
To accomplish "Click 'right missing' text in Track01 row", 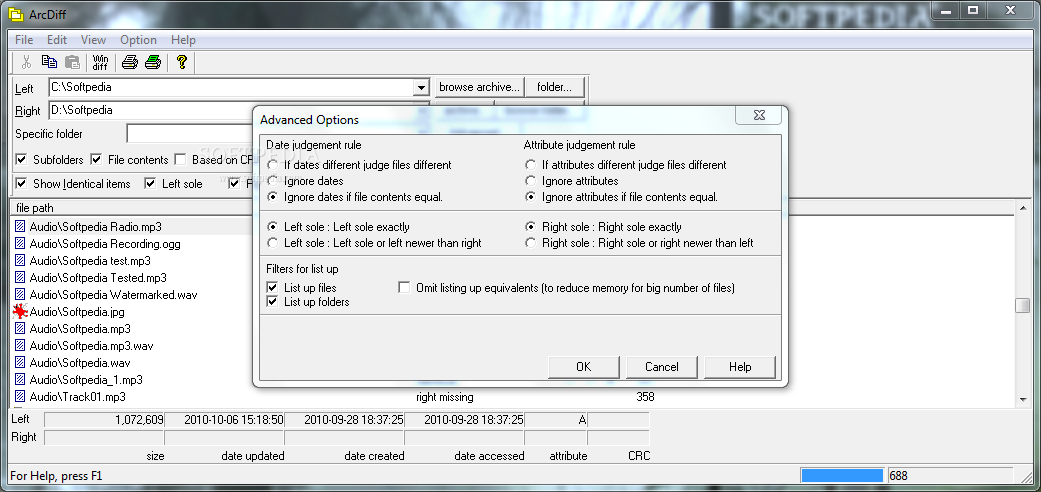I will [x=445, y=397].
